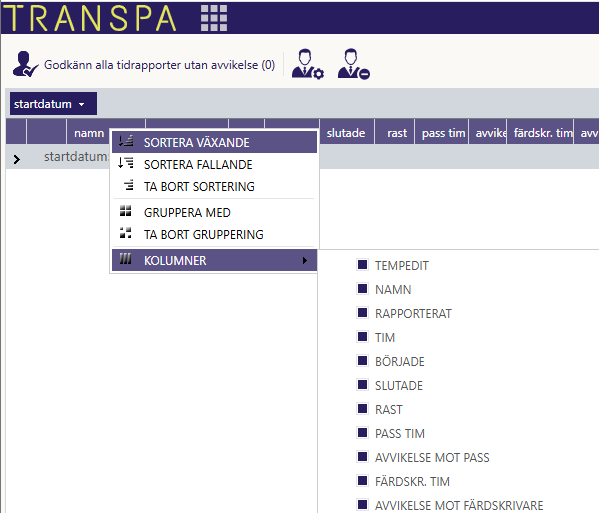The height and width of the screenshot is (513, 599).
Task: Toggle the SLUTADE column checkbox
Action: (362, 384)
